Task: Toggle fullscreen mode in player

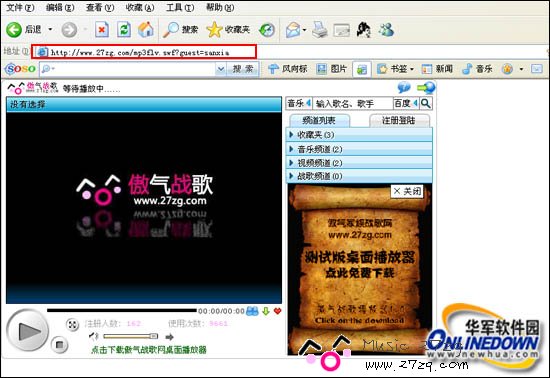Action: 72,324
